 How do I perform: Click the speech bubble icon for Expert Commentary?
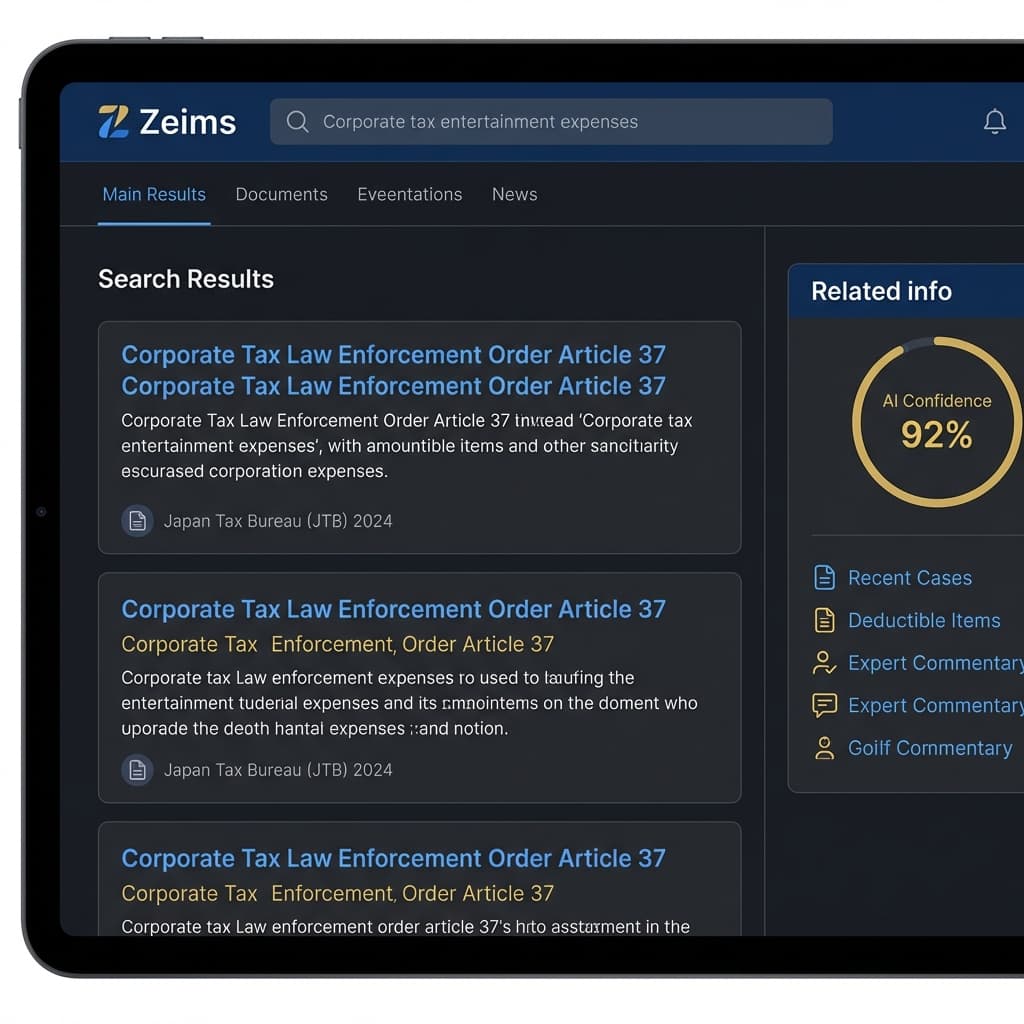coord(824,706)
